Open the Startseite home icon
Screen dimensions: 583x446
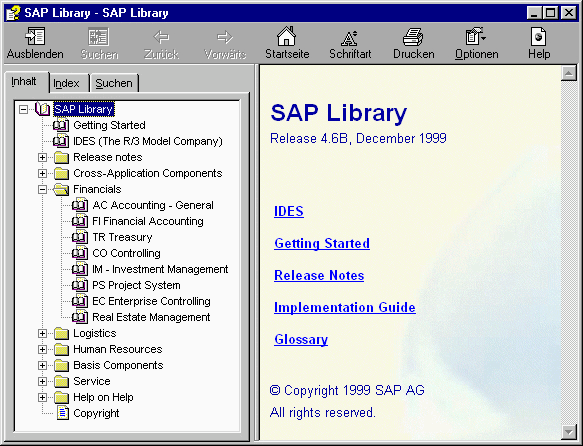point(286,36)
